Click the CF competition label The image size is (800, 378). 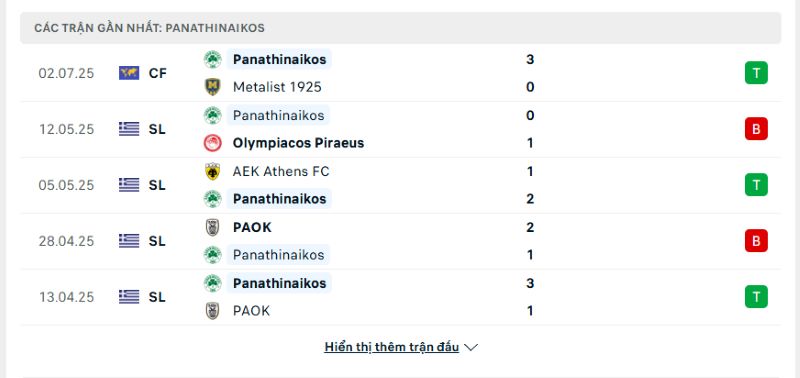coord(158,73)
